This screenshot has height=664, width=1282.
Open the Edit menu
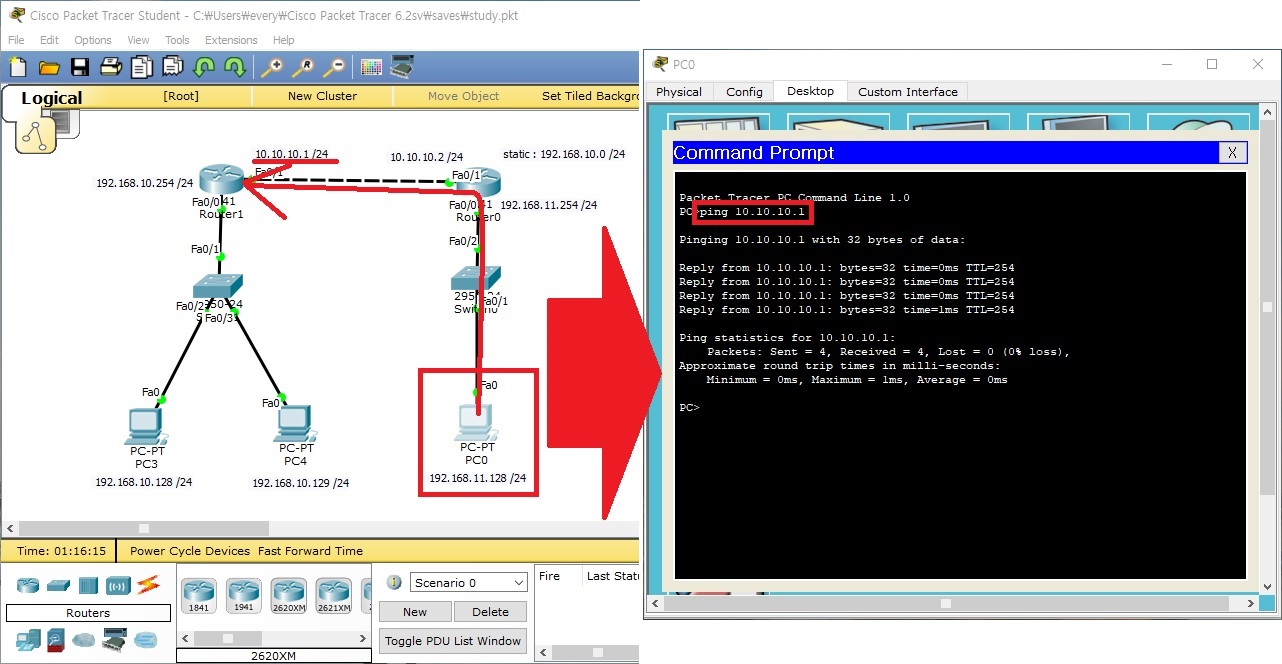(49, 40)
